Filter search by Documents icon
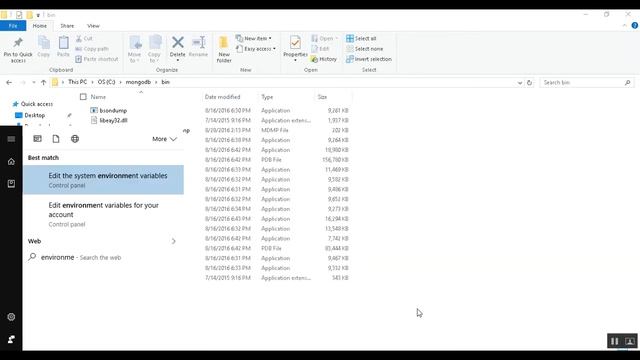The height and width of the screenshot is (360, 640). [56, 139]
